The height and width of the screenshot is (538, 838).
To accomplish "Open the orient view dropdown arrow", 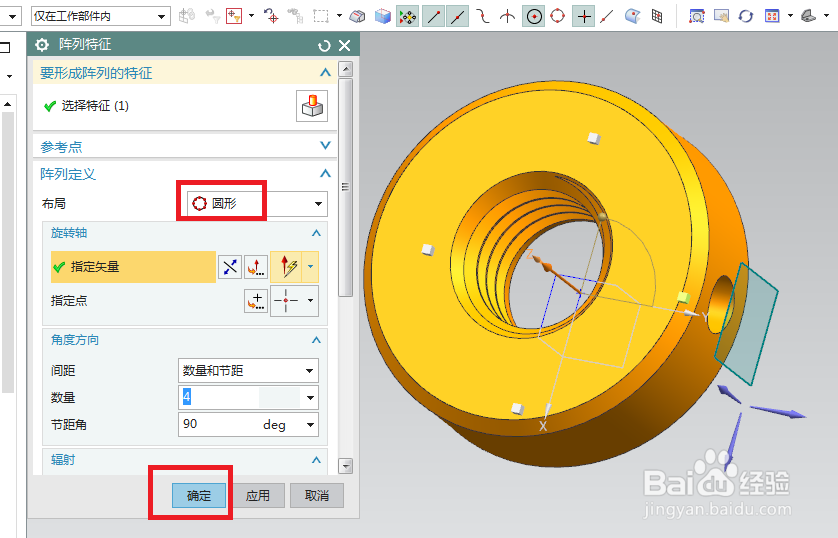I will pos(790,17).
